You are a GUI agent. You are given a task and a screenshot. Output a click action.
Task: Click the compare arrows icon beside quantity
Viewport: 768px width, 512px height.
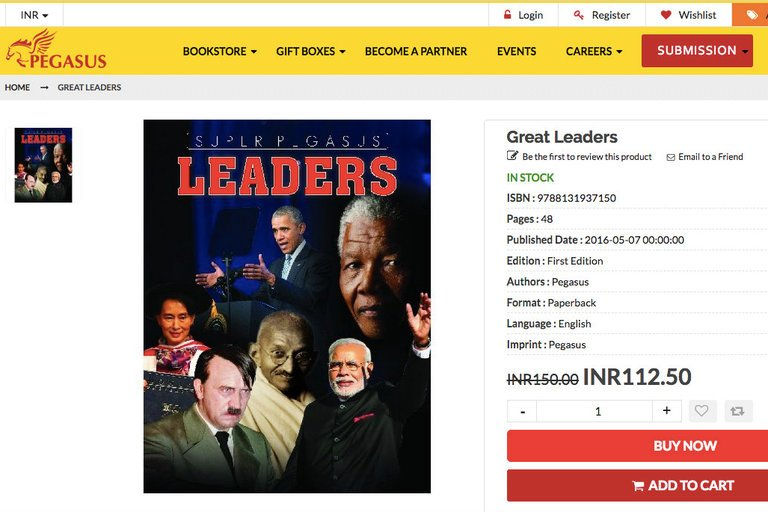pos(738,411)
